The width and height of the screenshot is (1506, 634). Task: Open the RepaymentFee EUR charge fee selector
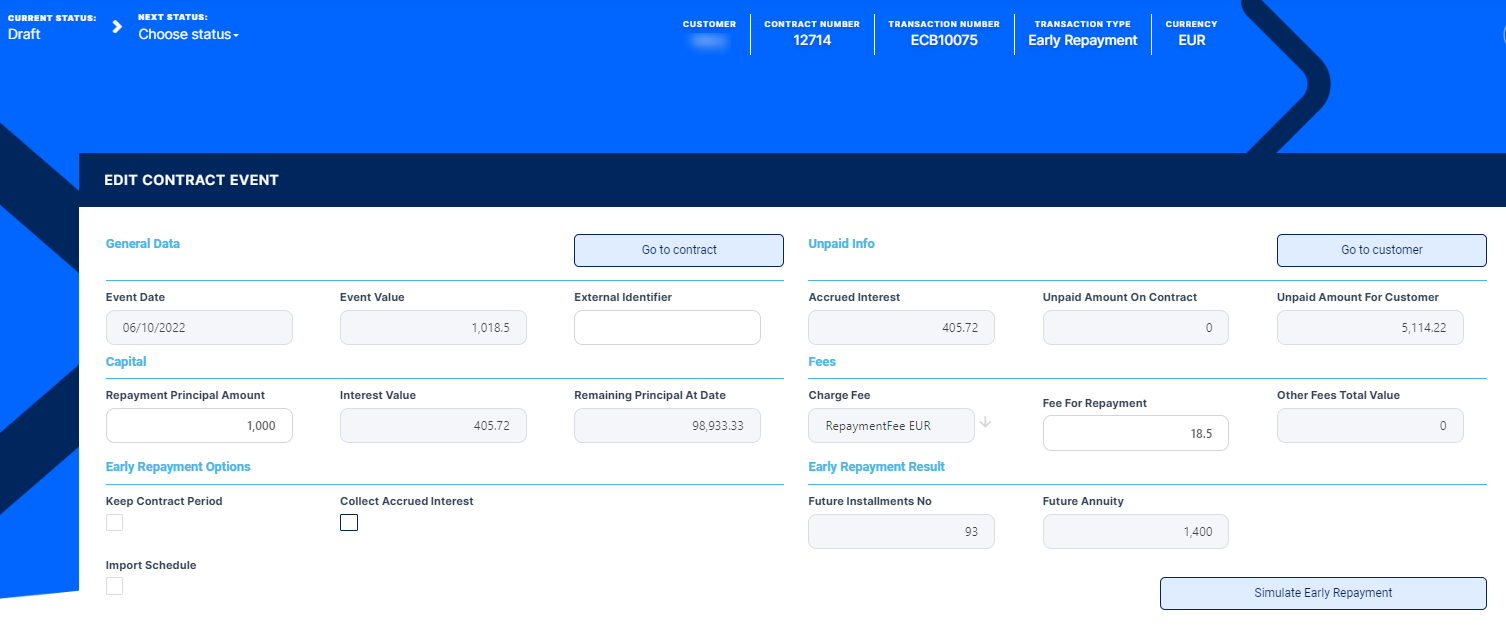coord(891,425)
